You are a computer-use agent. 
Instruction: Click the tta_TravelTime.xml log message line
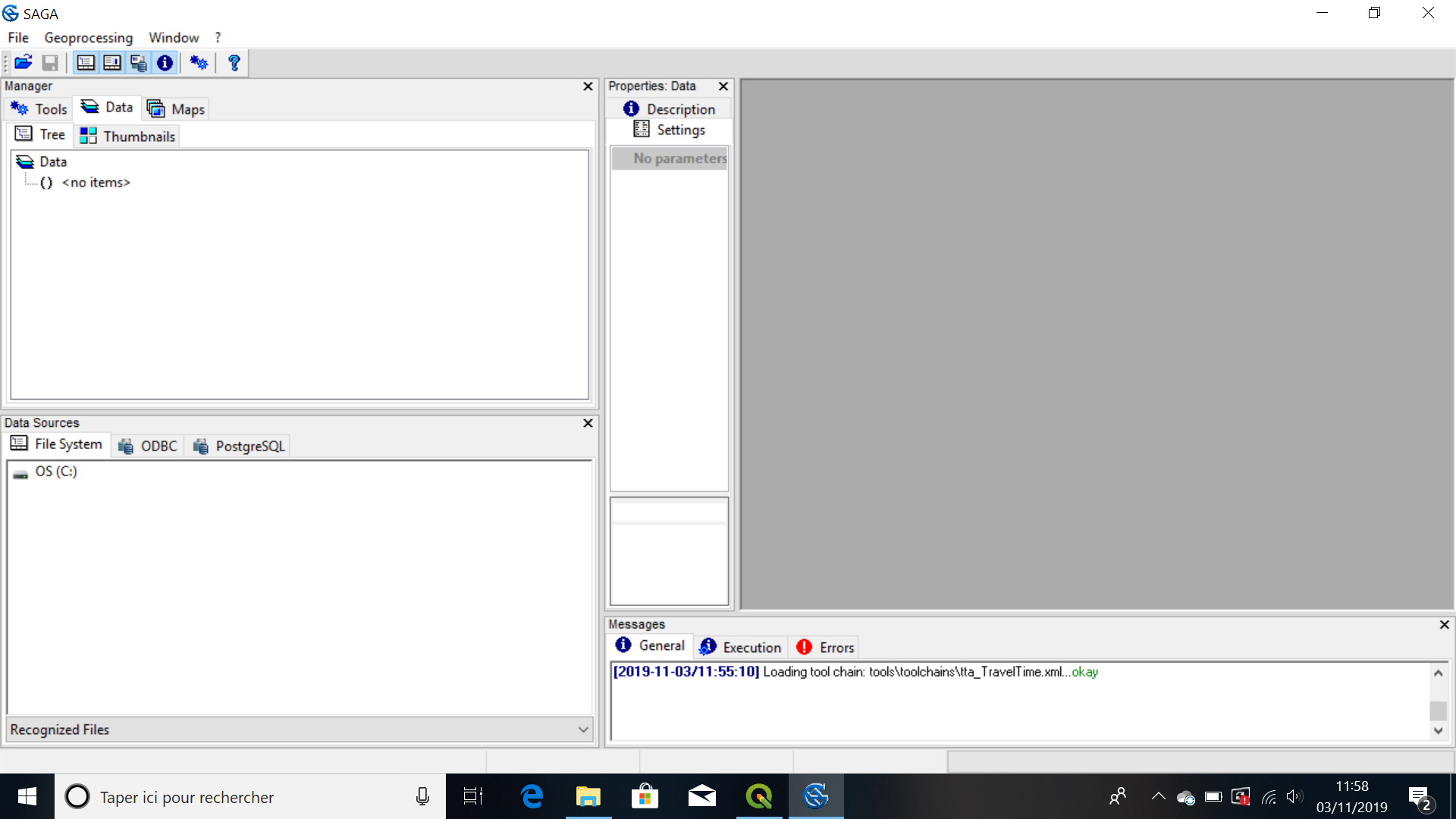click(855, 672)
